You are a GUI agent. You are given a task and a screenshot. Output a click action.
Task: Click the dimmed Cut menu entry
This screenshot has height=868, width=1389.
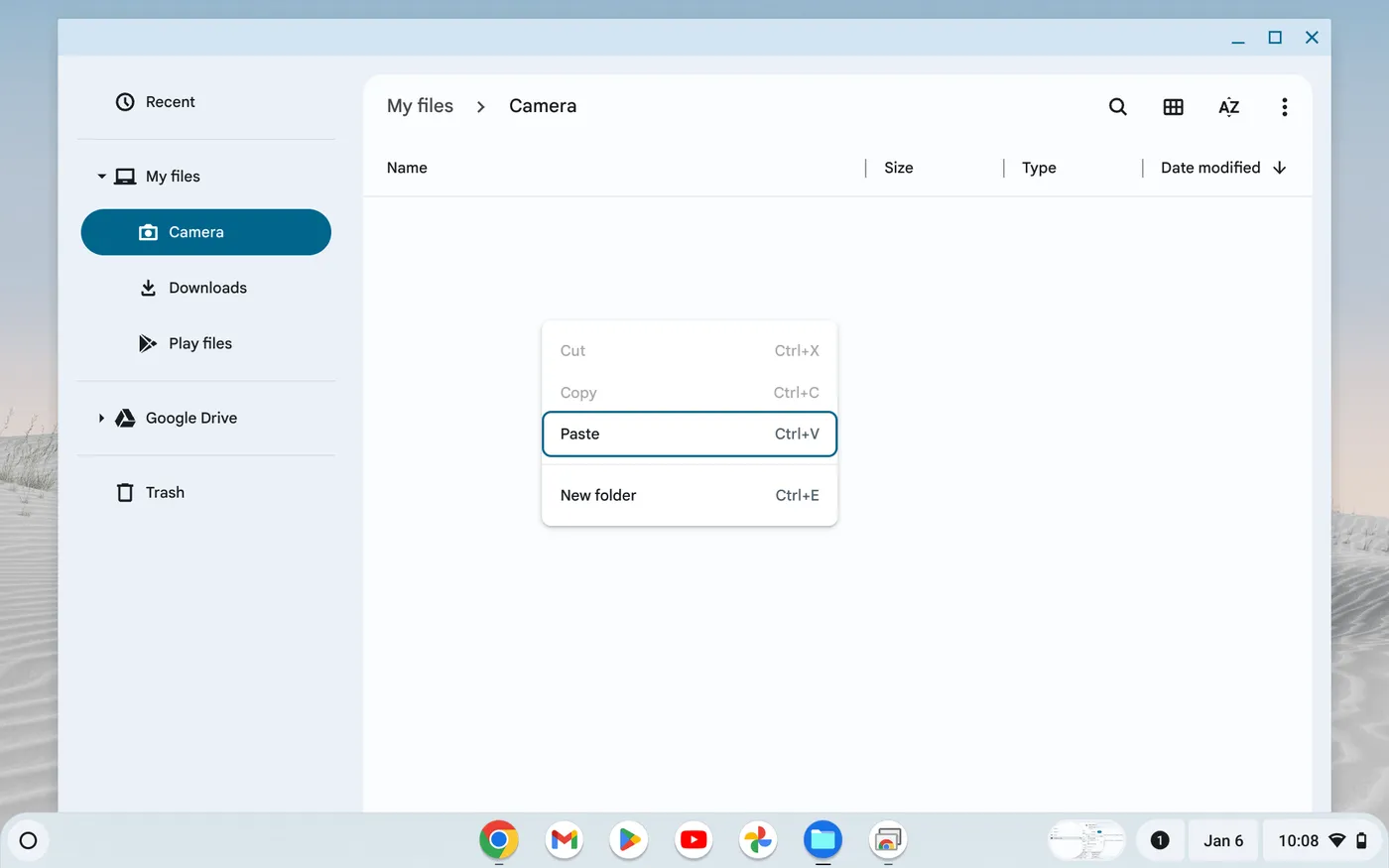click(x=690, y=350)
